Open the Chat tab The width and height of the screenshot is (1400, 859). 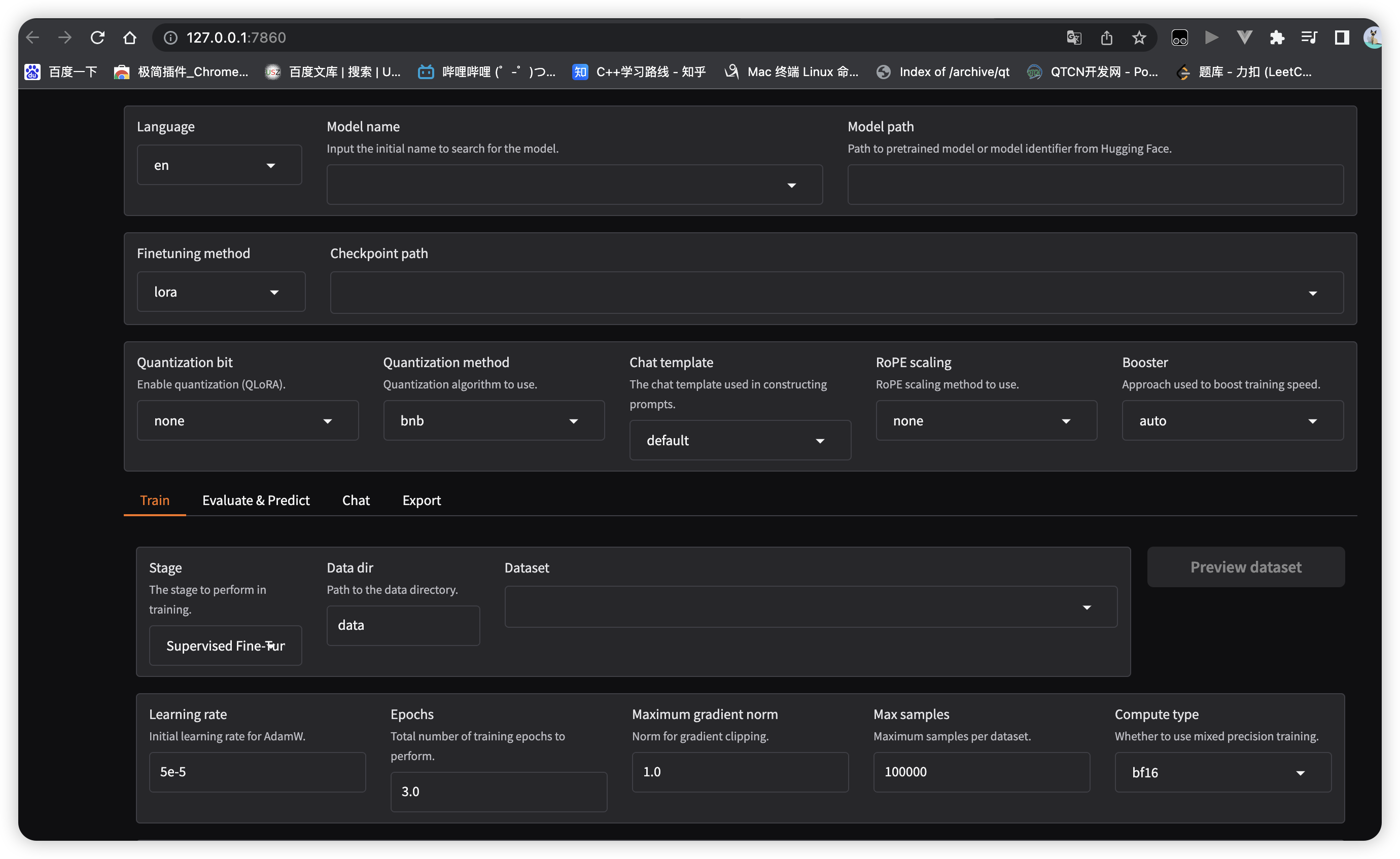356,500
